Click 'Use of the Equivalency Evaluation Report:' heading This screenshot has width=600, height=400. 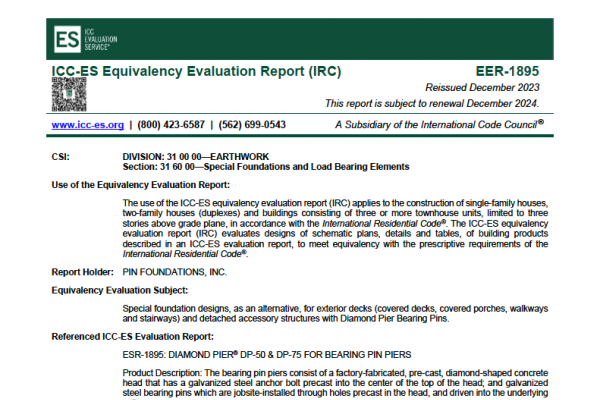(141, 185)
